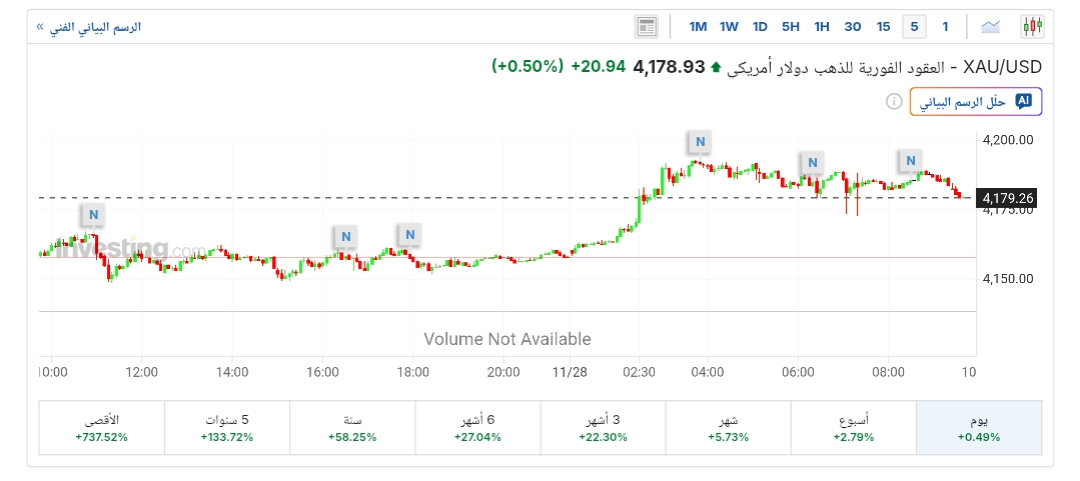Open the news marker near 06:20
1080x481 pixels.
[812, 162]
